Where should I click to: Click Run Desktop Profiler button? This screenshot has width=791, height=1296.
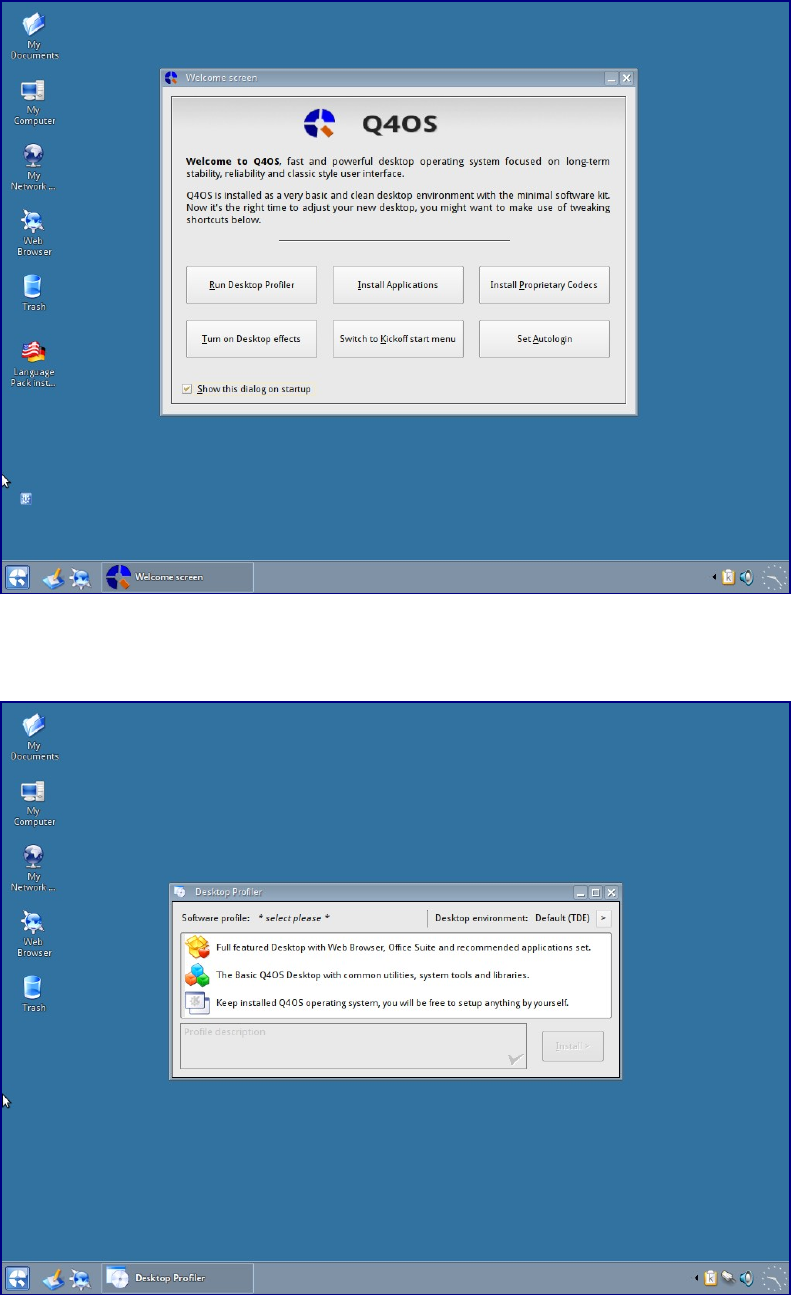coord(252,285)
